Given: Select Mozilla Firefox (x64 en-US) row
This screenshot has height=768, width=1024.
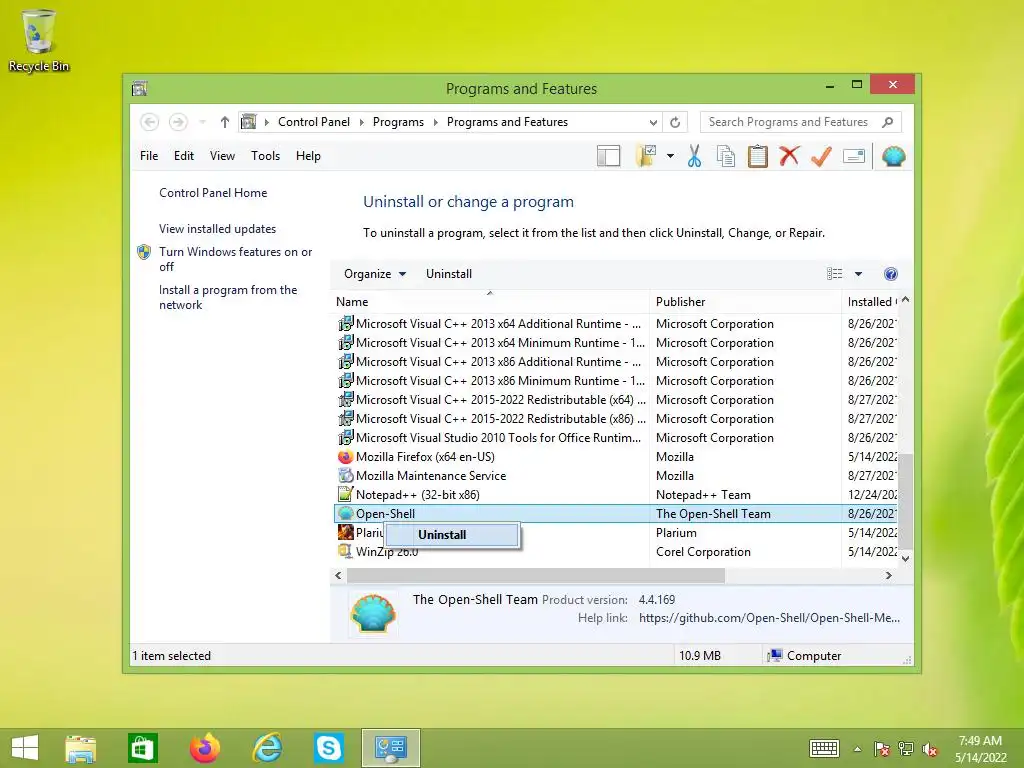Looking at the screenshot, I should tap(616, 457).
